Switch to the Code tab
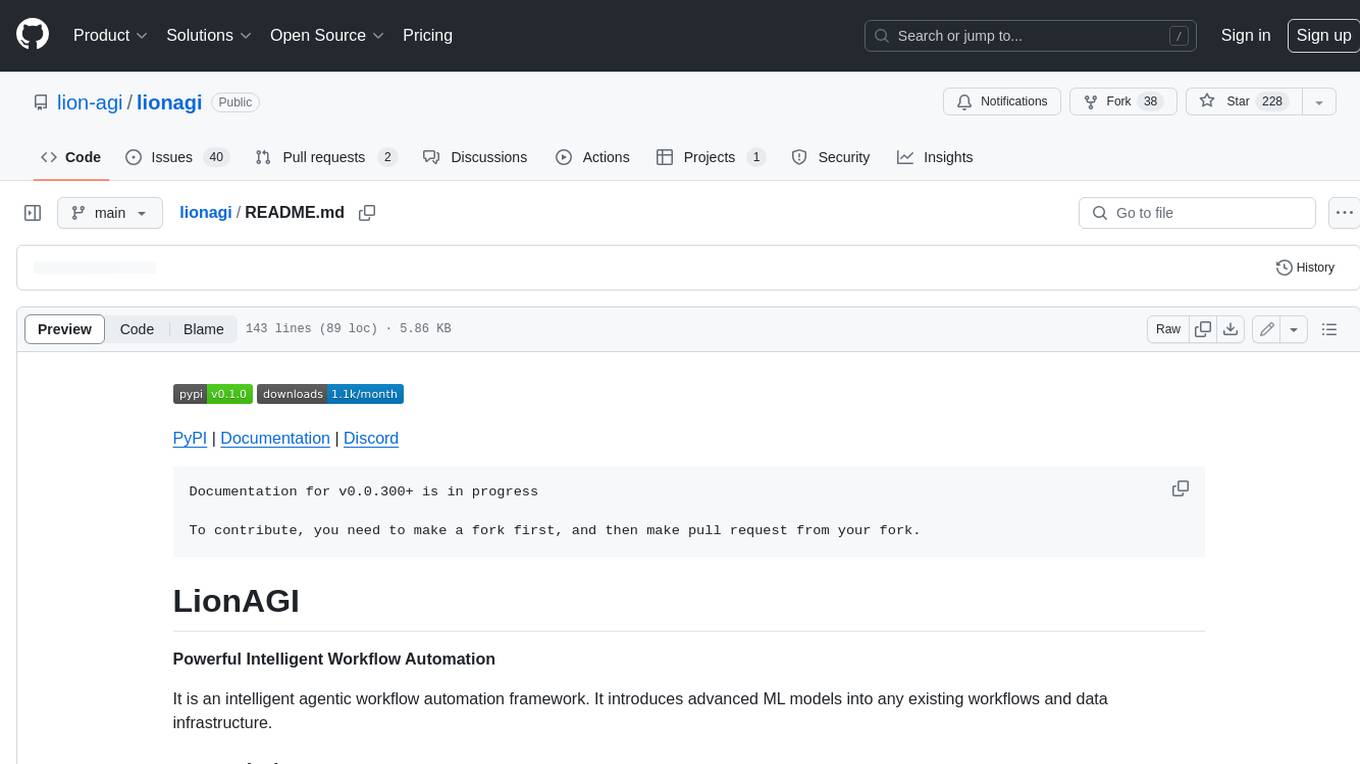 pyautogui.click(x=71, y=157)
